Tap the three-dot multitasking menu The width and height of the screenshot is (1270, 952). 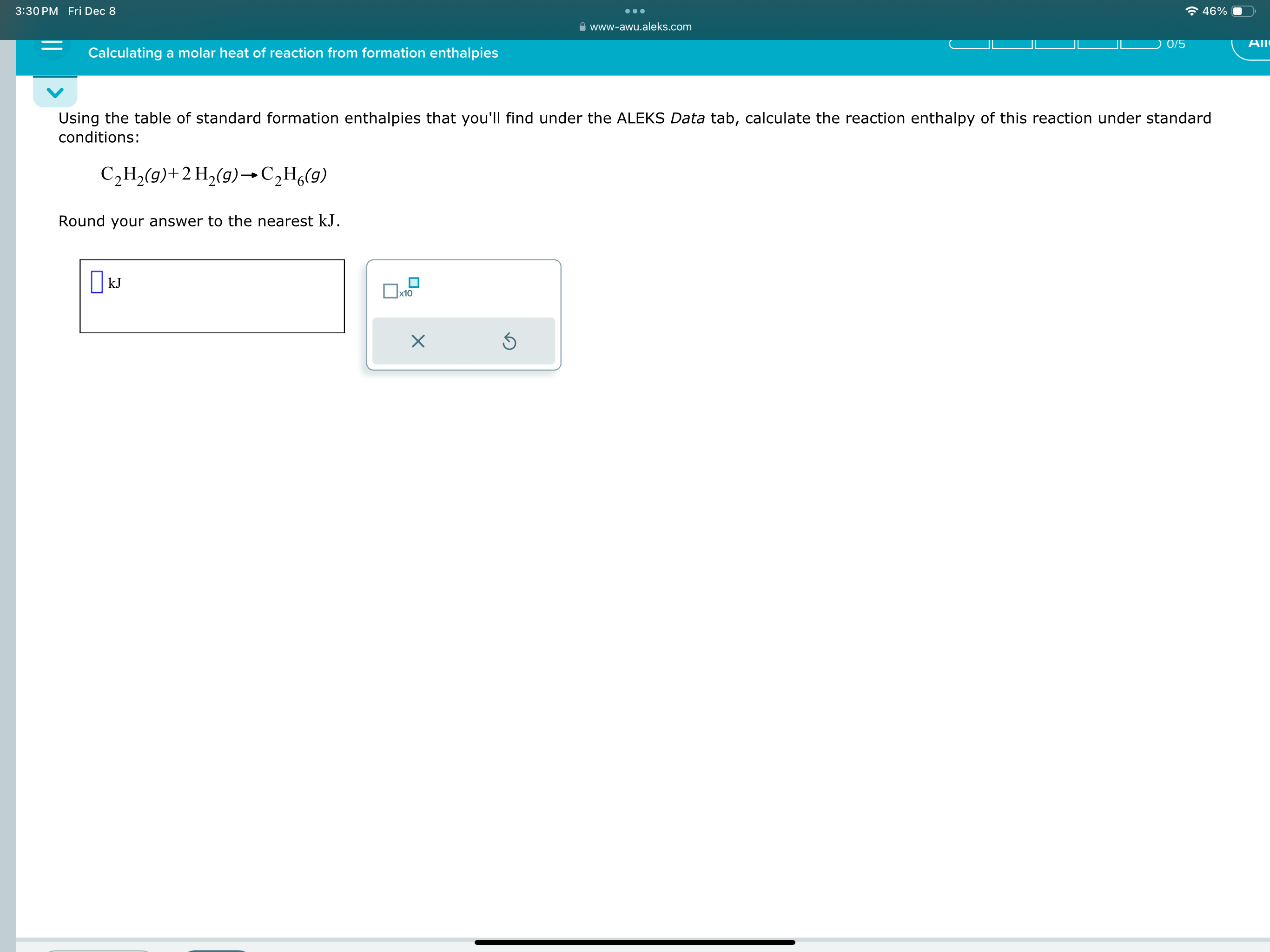coord(635,11)
